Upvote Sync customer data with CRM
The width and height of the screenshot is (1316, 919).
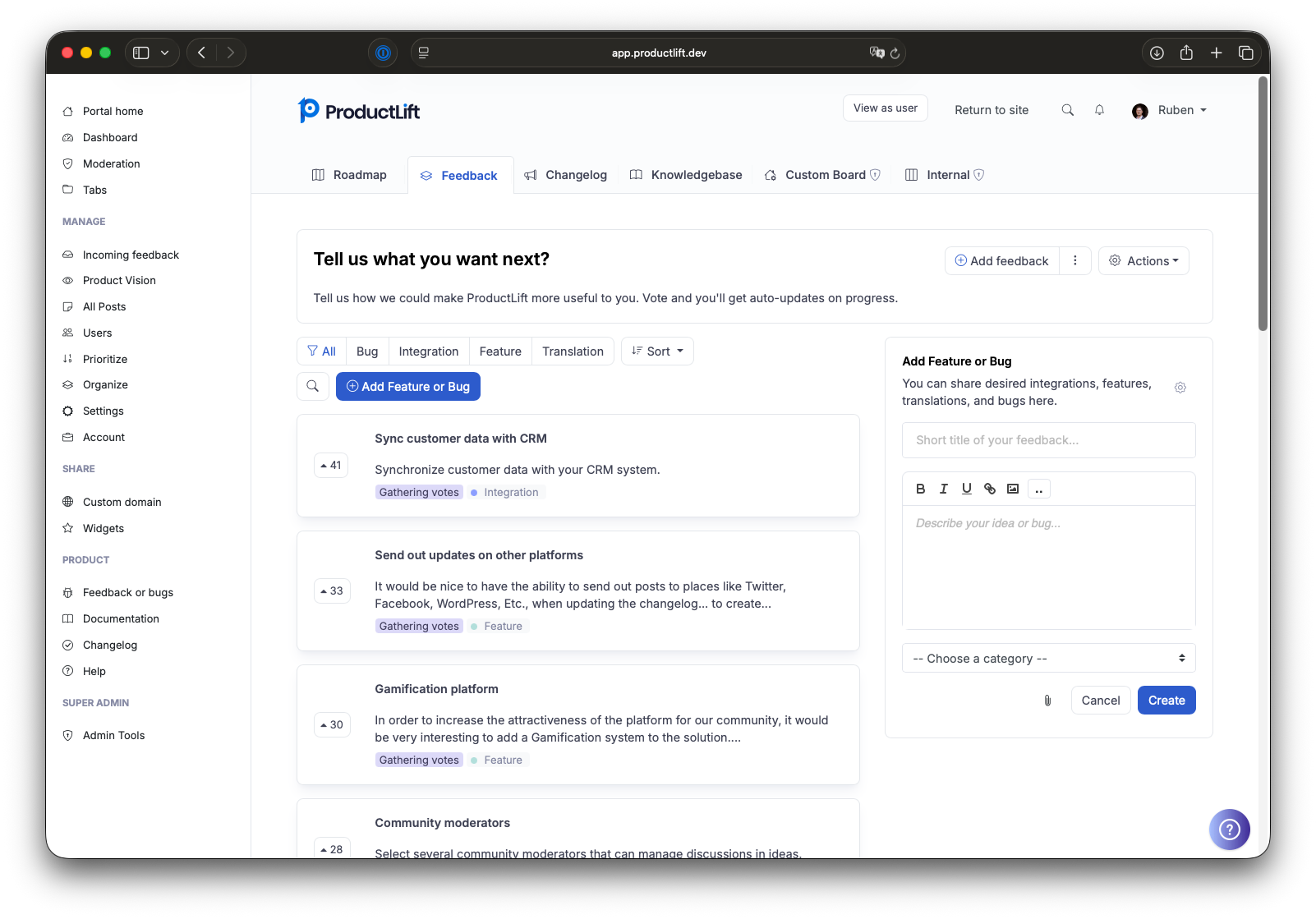tap(331, 465)
